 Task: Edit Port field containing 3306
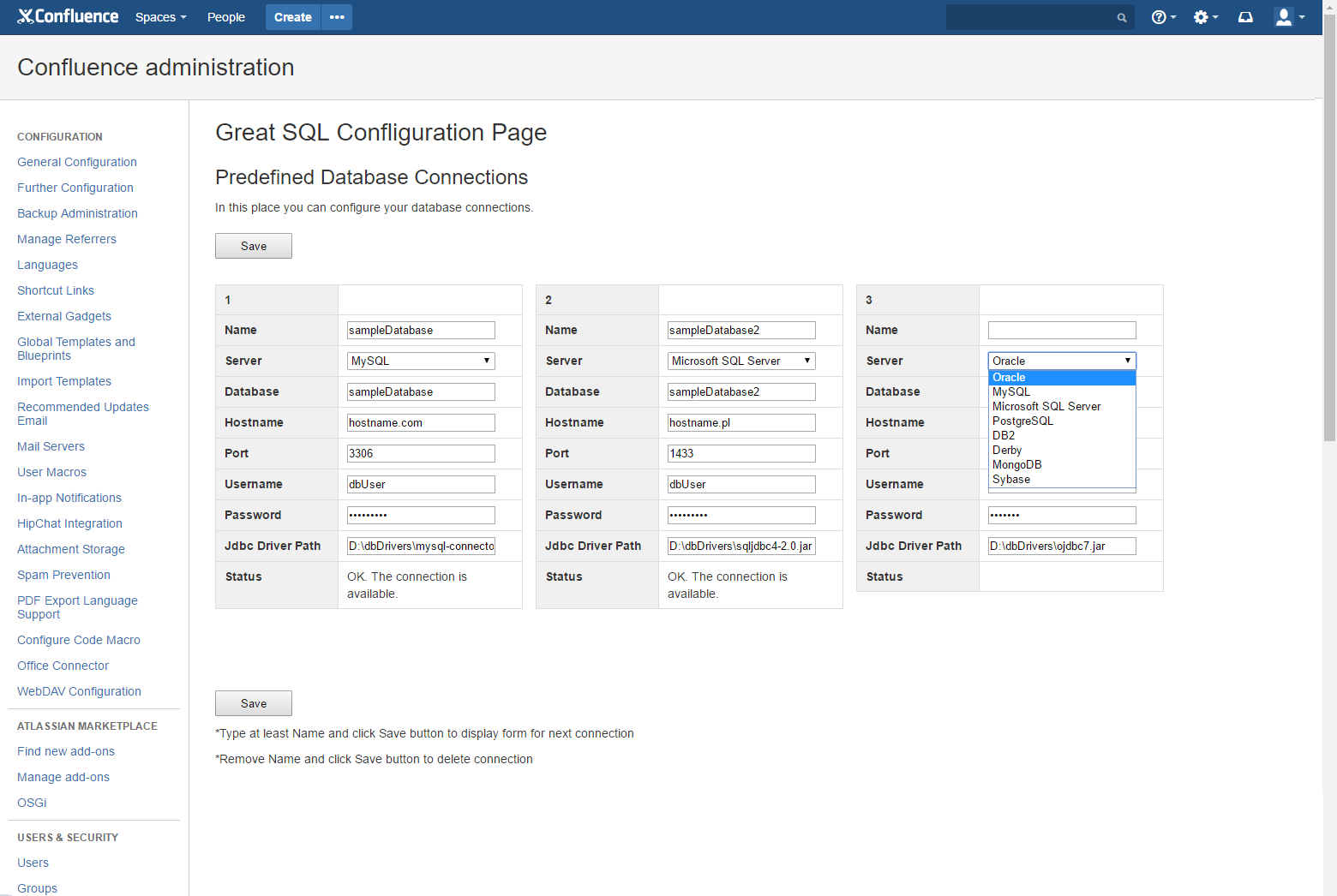421,453
